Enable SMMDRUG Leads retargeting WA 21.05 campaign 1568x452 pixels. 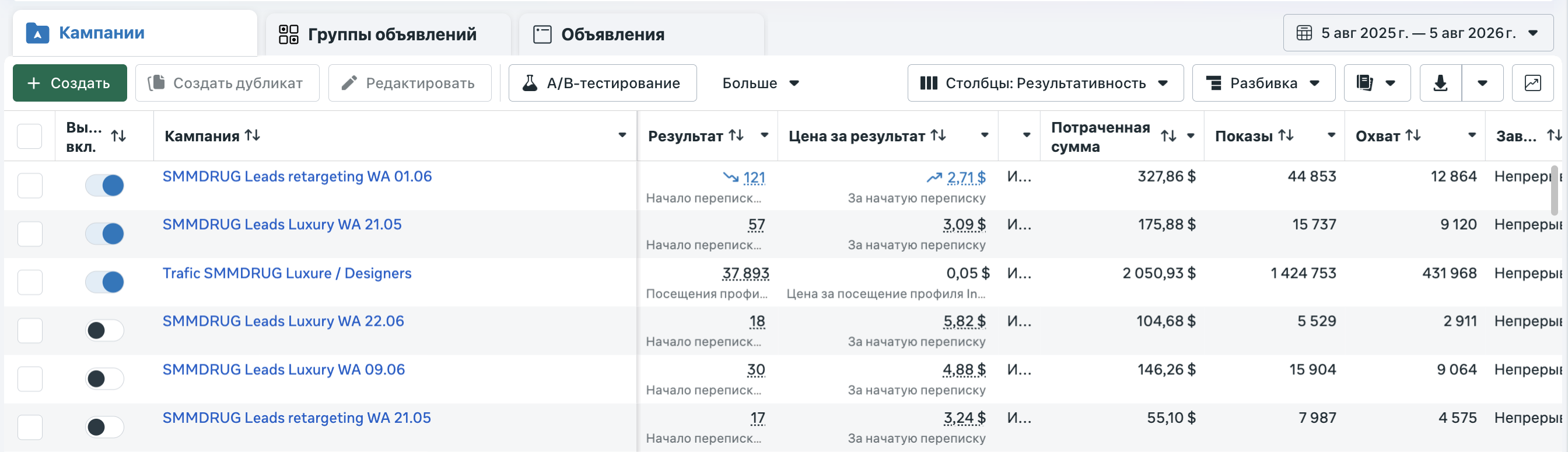104,427
